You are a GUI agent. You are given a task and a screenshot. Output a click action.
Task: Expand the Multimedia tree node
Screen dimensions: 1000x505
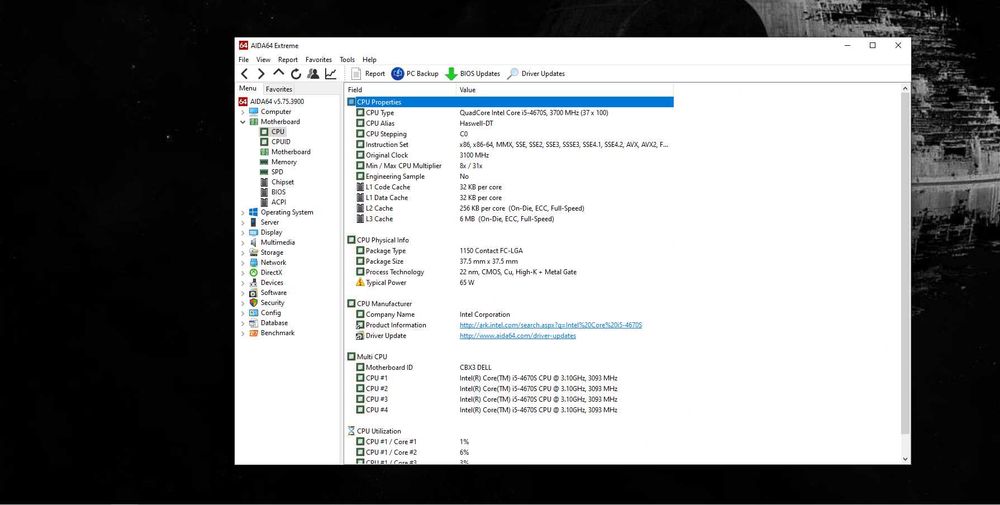(243, 243)
